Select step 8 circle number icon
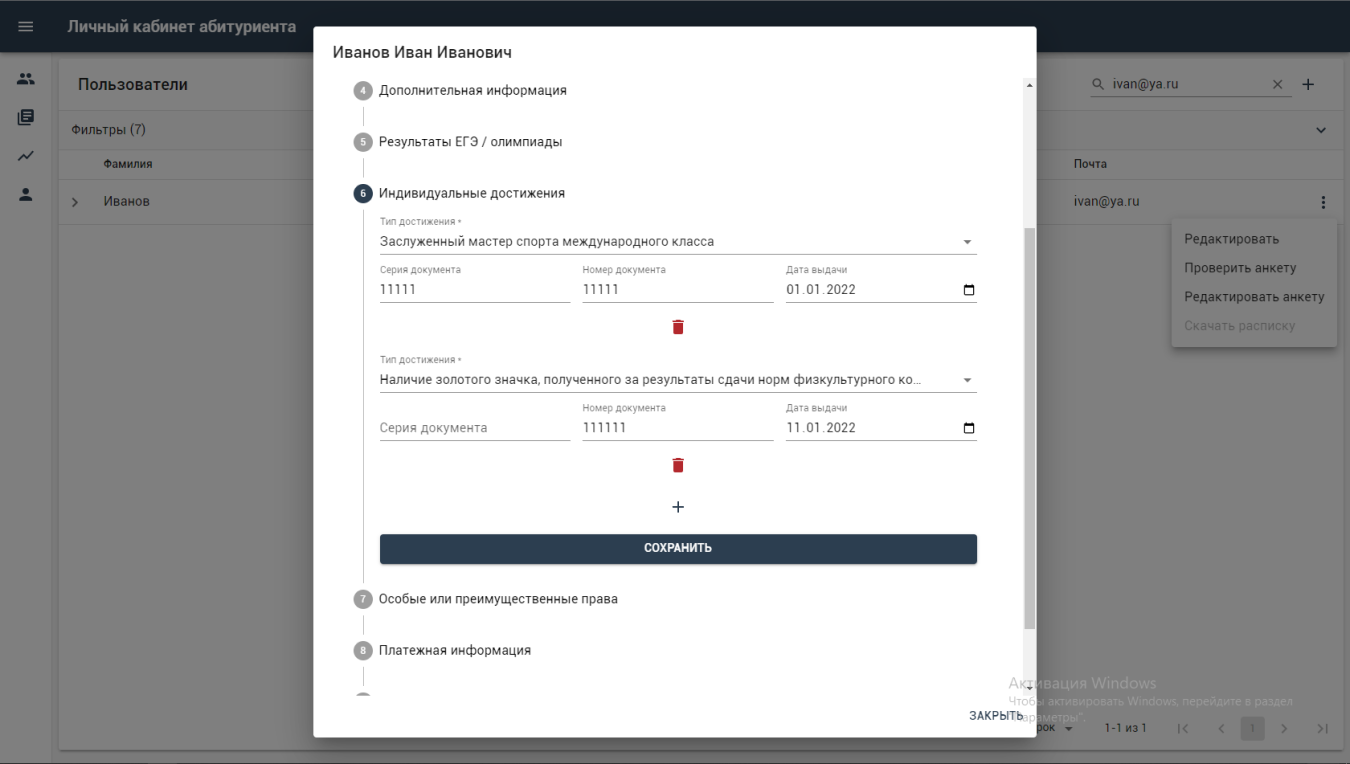Viewport: 1350px width, 764px height. [x=363, y=651]
